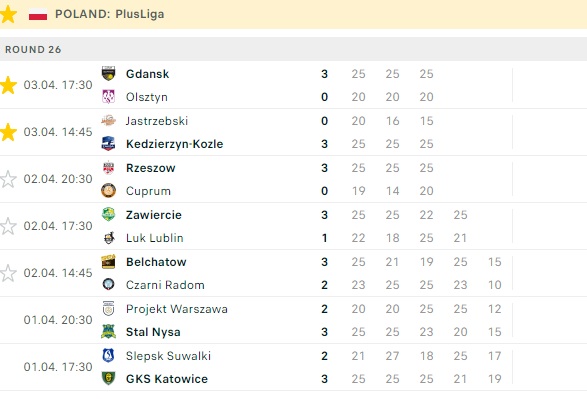Click the Olsztyn team logo

pyautogui.click(x=108, y=97)
